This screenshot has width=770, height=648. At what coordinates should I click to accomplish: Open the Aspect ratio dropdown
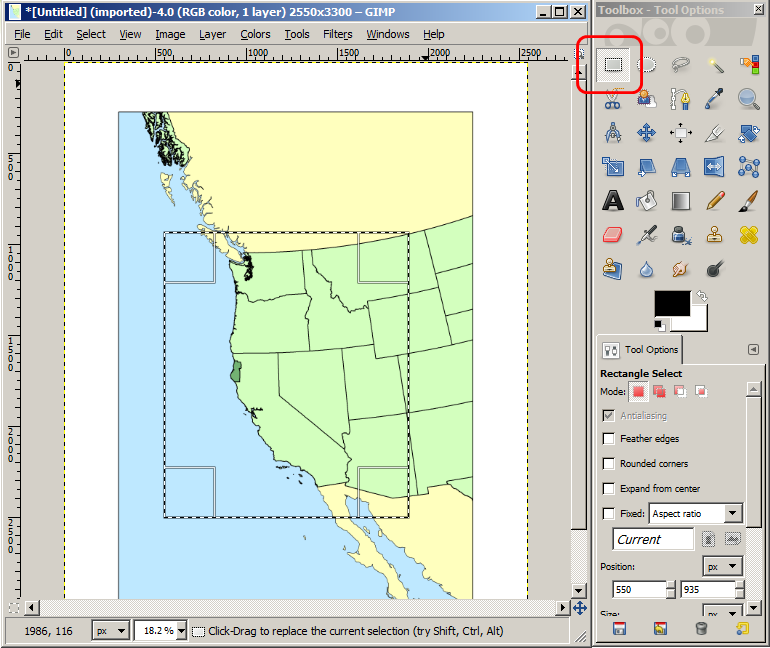(696, 514)
